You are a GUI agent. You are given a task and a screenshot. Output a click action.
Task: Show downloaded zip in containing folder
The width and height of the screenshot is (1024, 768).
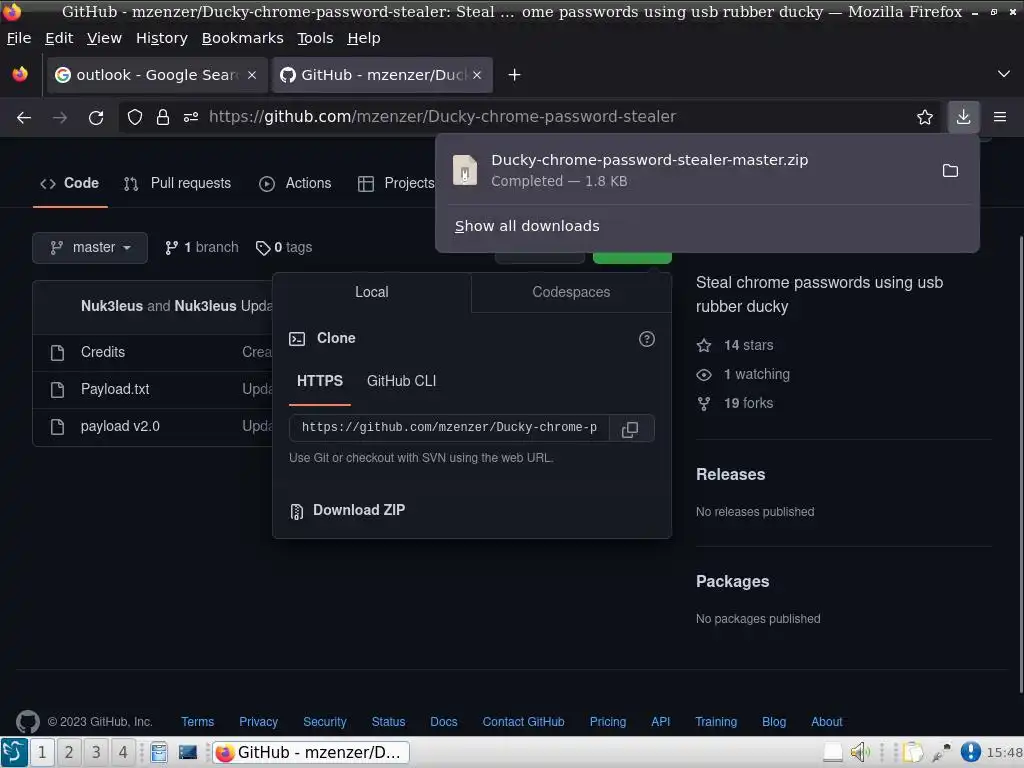pos(950,171)
